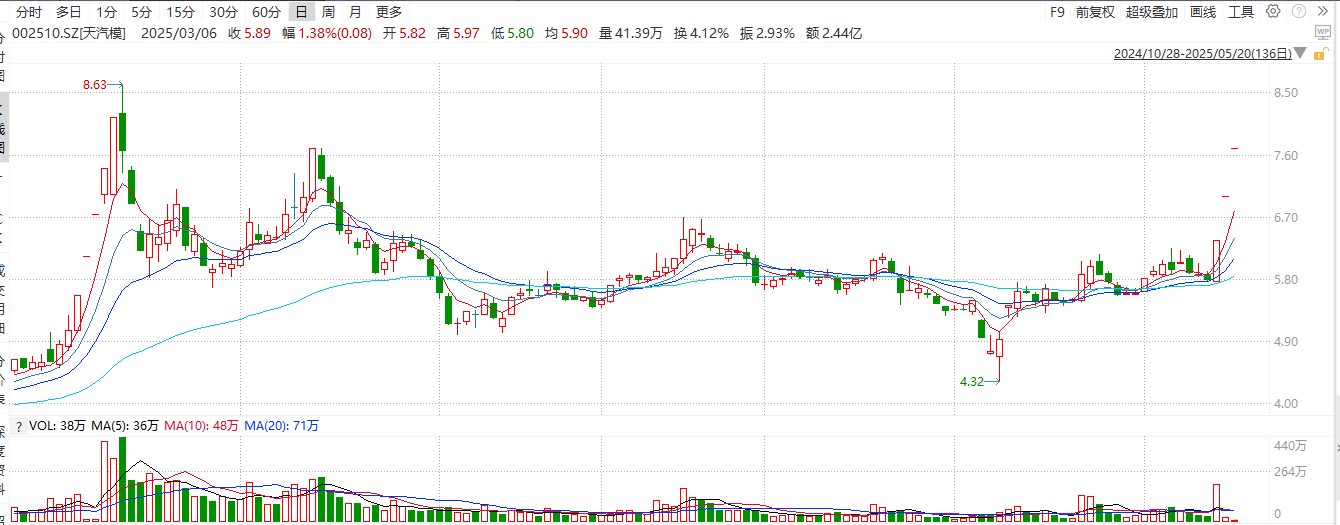Click the low price 5.80 value

(520, 33)
